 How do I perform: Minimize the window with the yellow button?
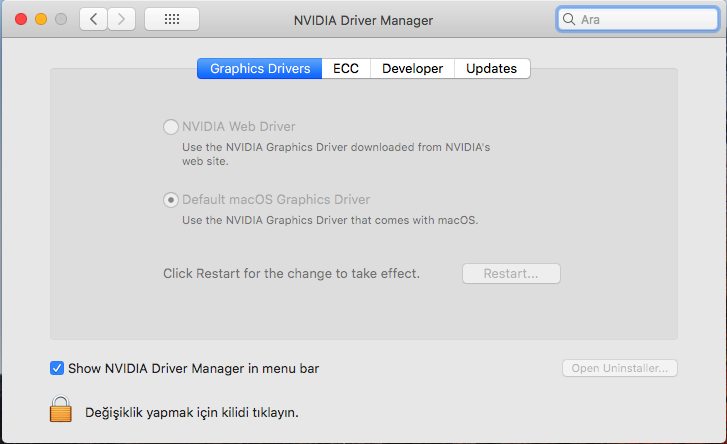(x=41, y=19)
